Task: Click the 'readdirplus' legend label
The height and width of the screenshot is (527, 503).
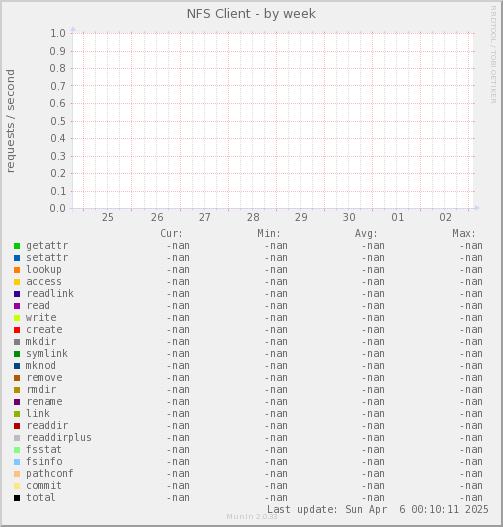Action: pos(59,438)
